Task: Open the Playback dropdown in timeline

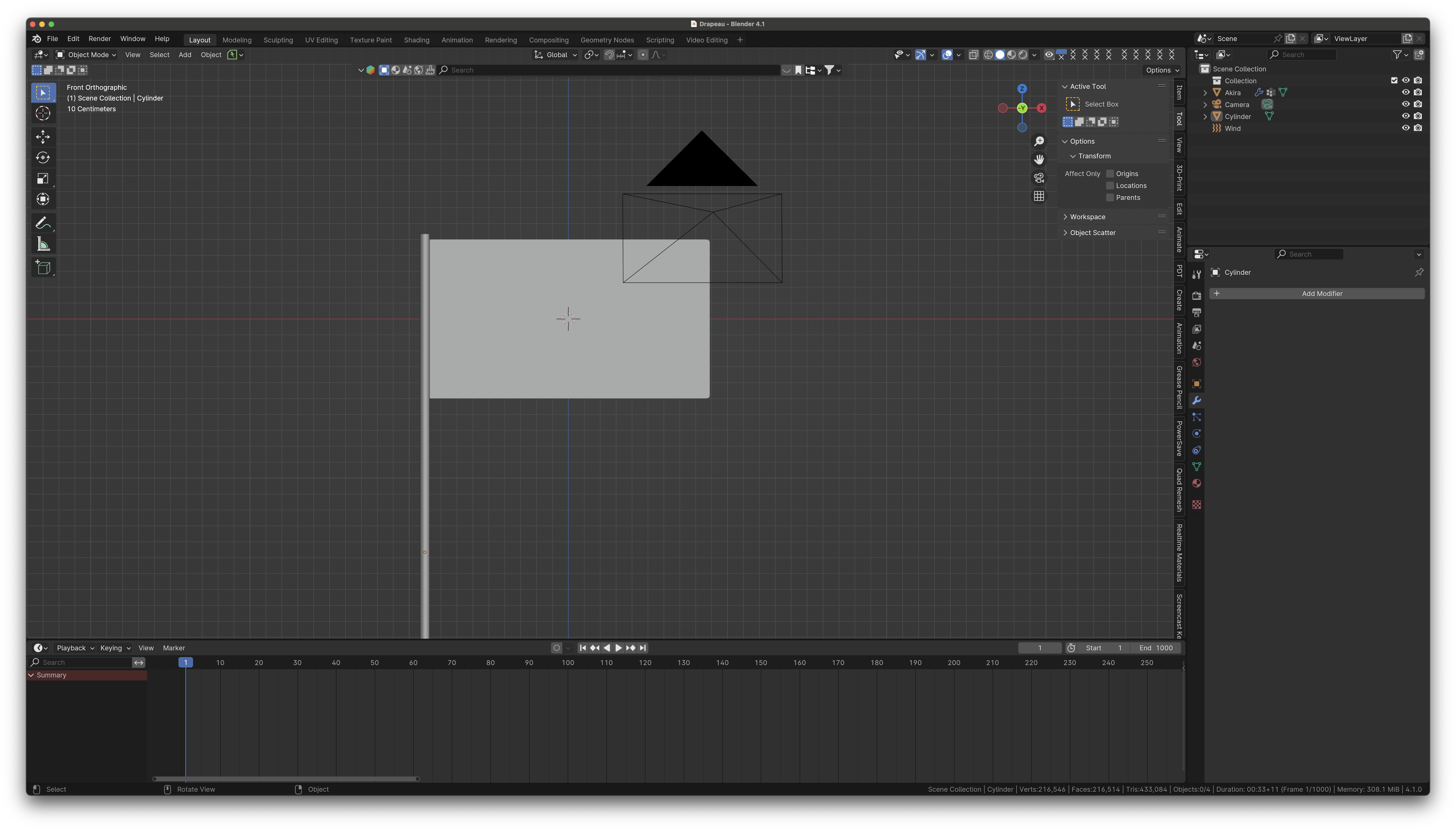Action: tap(75, 648)
